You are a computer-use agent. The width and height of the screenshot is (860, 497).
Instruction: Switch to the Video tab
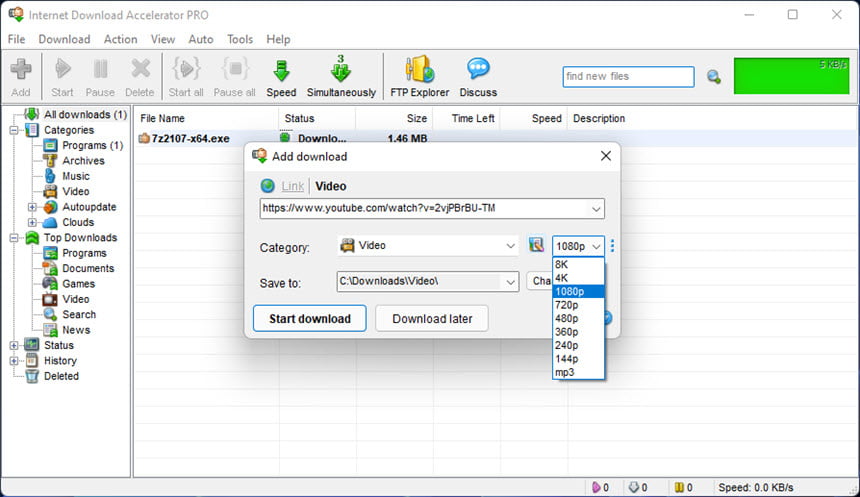331,186
